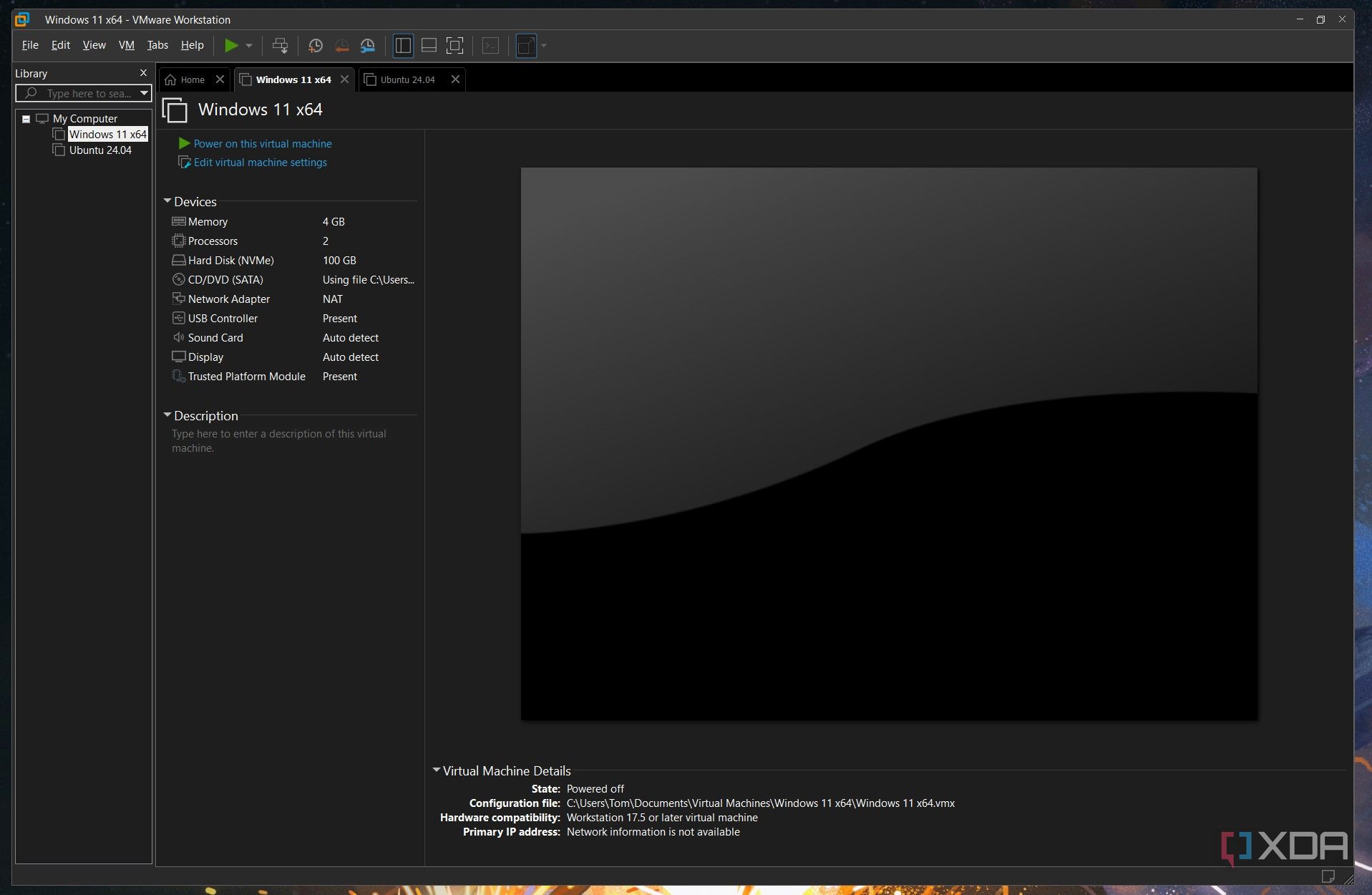1372x895 pixels.
Task: Click the message log icon in status bar
Action: [x=1328, y=876]
